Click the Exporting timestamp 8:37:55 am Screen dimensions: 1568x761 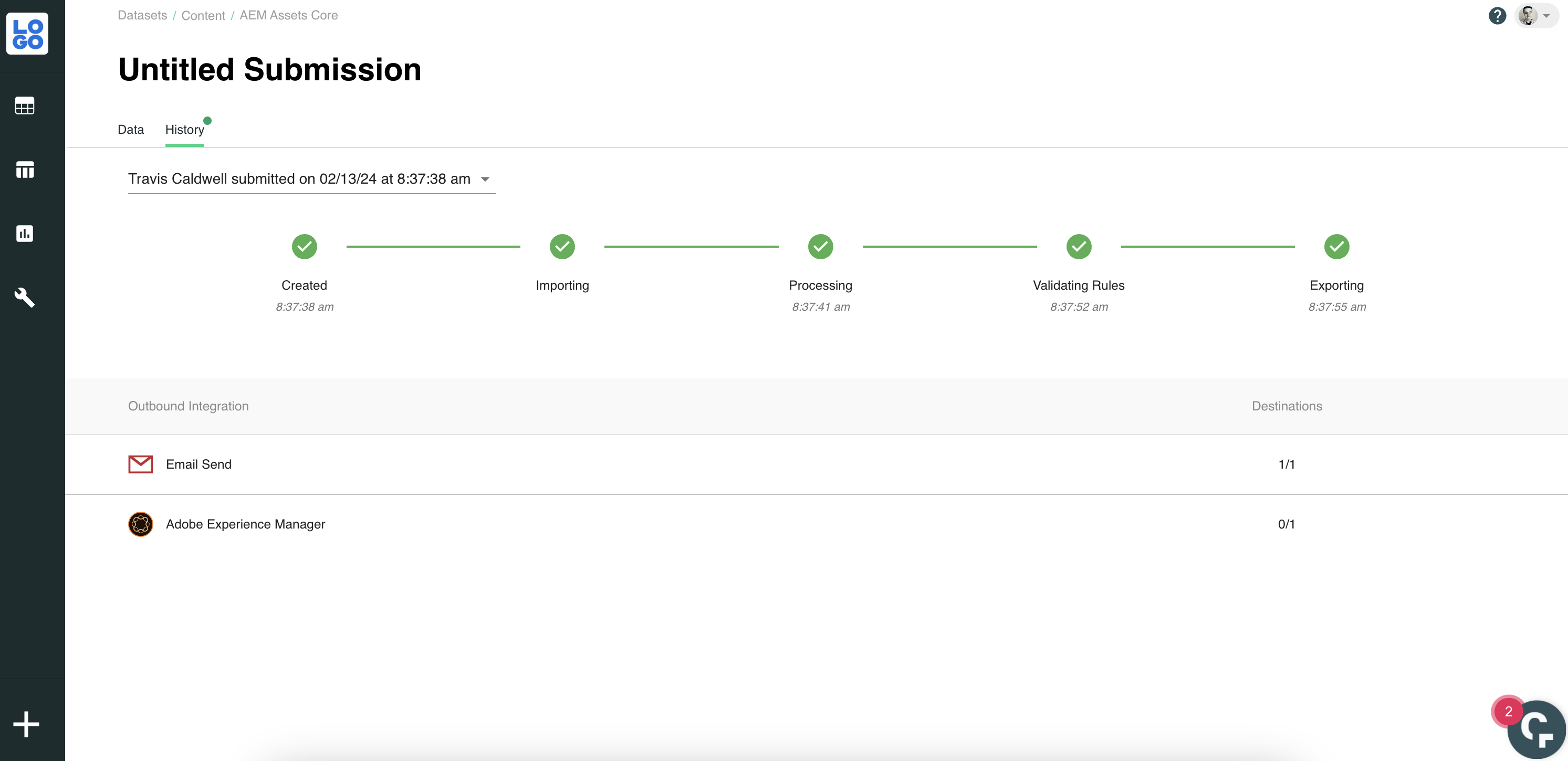[1337, 306]
